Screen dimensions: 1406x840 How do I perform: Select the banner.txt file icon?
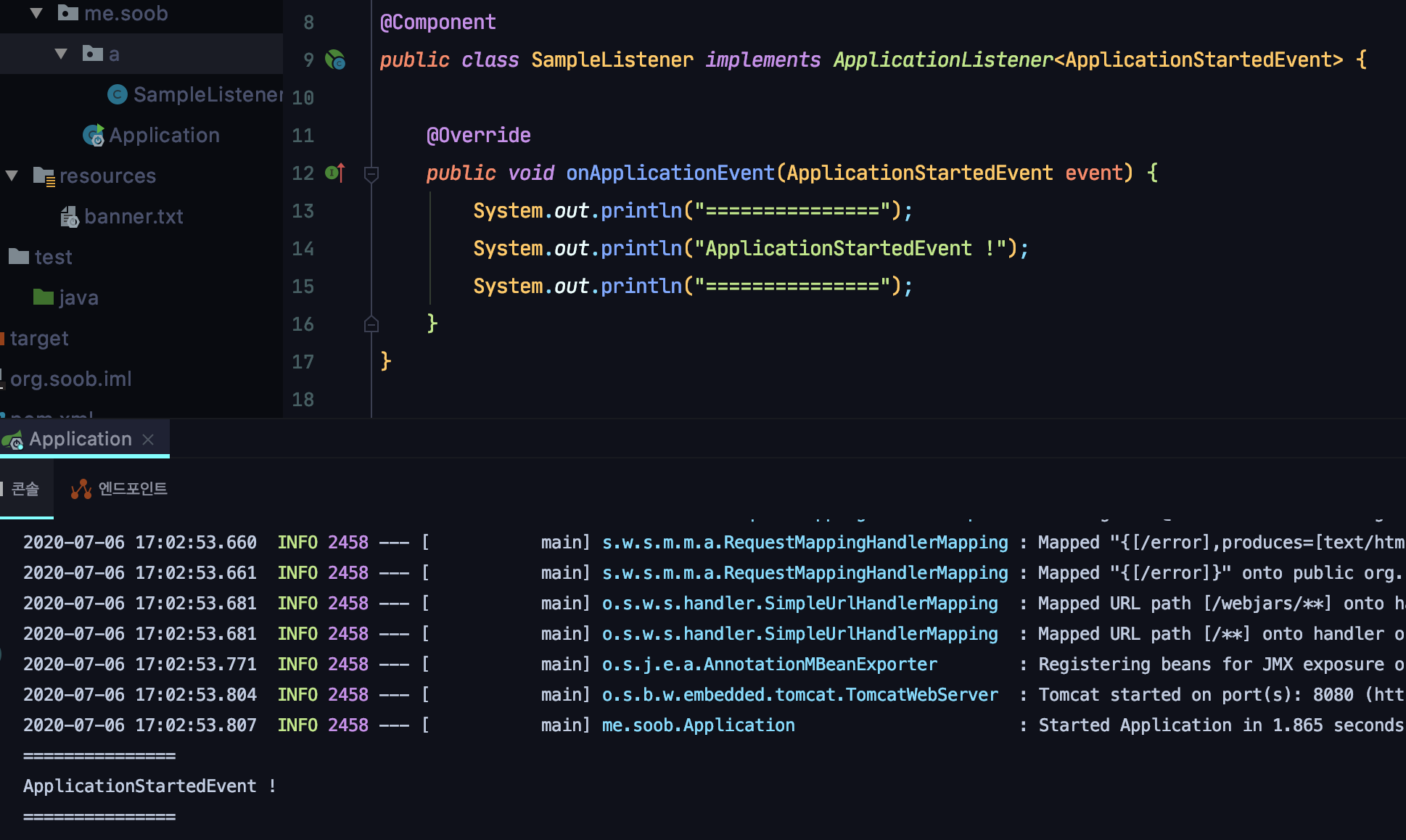(69, 216)
